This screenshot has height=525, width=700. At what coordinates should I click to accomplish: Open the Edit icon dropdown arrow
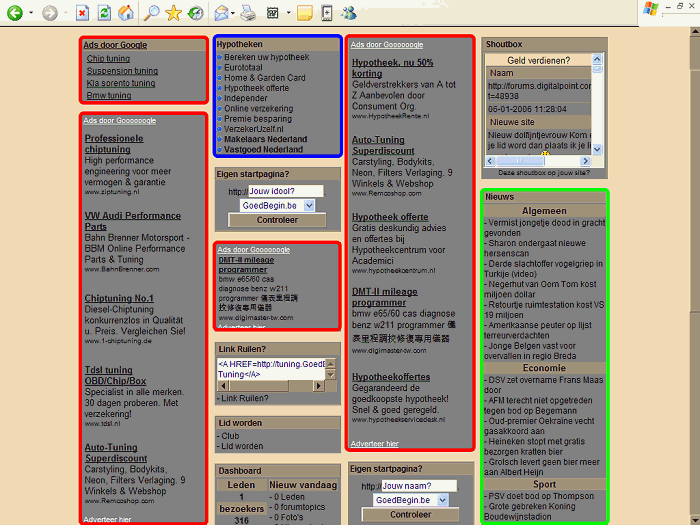(288, 12)
